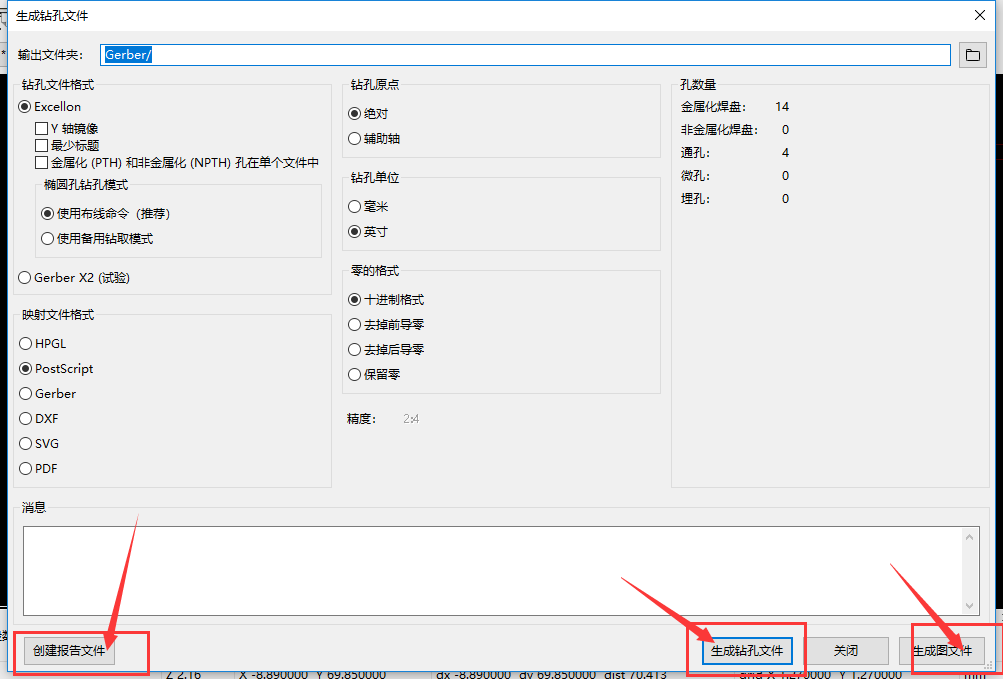This screenshot has height=679, width=1003.
Task: Click message box scrollbar up arrow
Action: [969, 537]
